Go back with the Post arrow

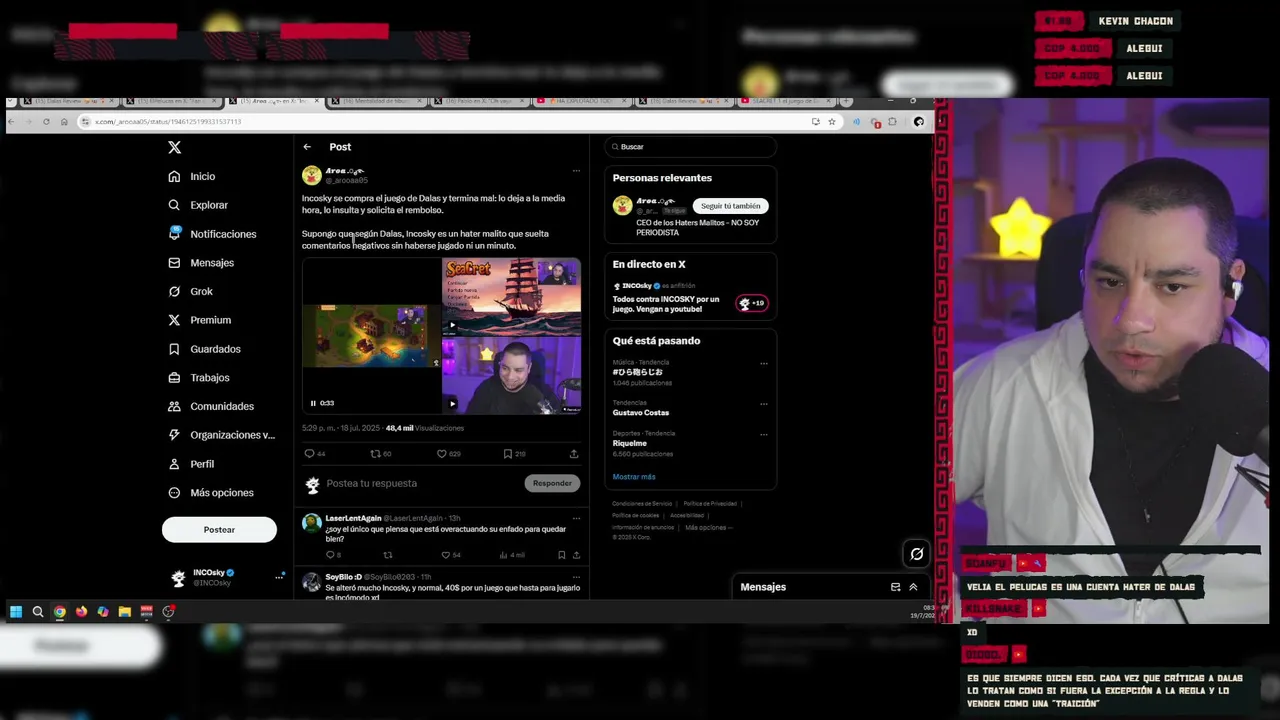(307, 147)
